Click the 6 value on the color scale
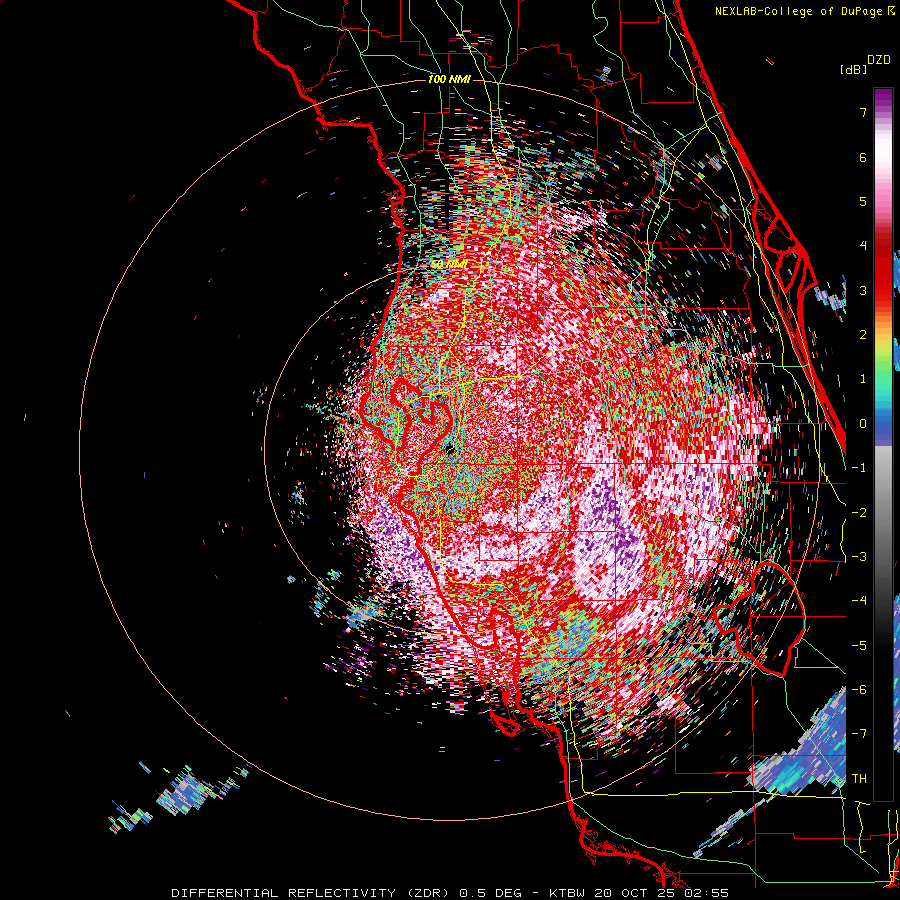Image resolution: width=900 pixels, height=900 pixels. (863, 157)
